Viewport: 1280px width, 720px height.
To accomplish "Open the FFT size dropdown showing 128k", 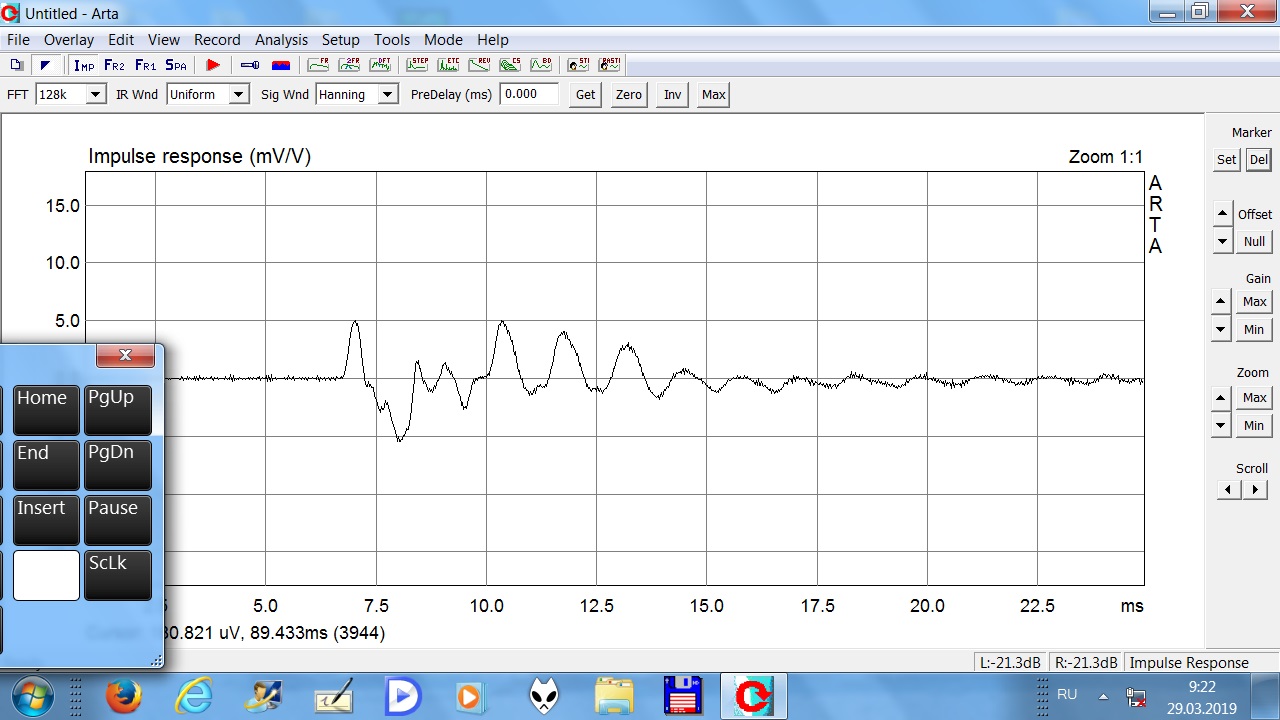I will coord(70,94).
